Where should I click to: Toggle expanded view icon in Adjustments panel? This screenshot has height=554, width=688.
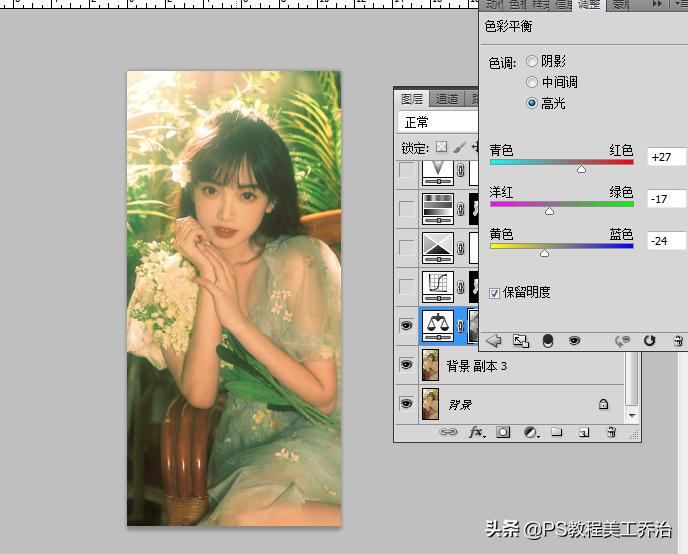521,341
